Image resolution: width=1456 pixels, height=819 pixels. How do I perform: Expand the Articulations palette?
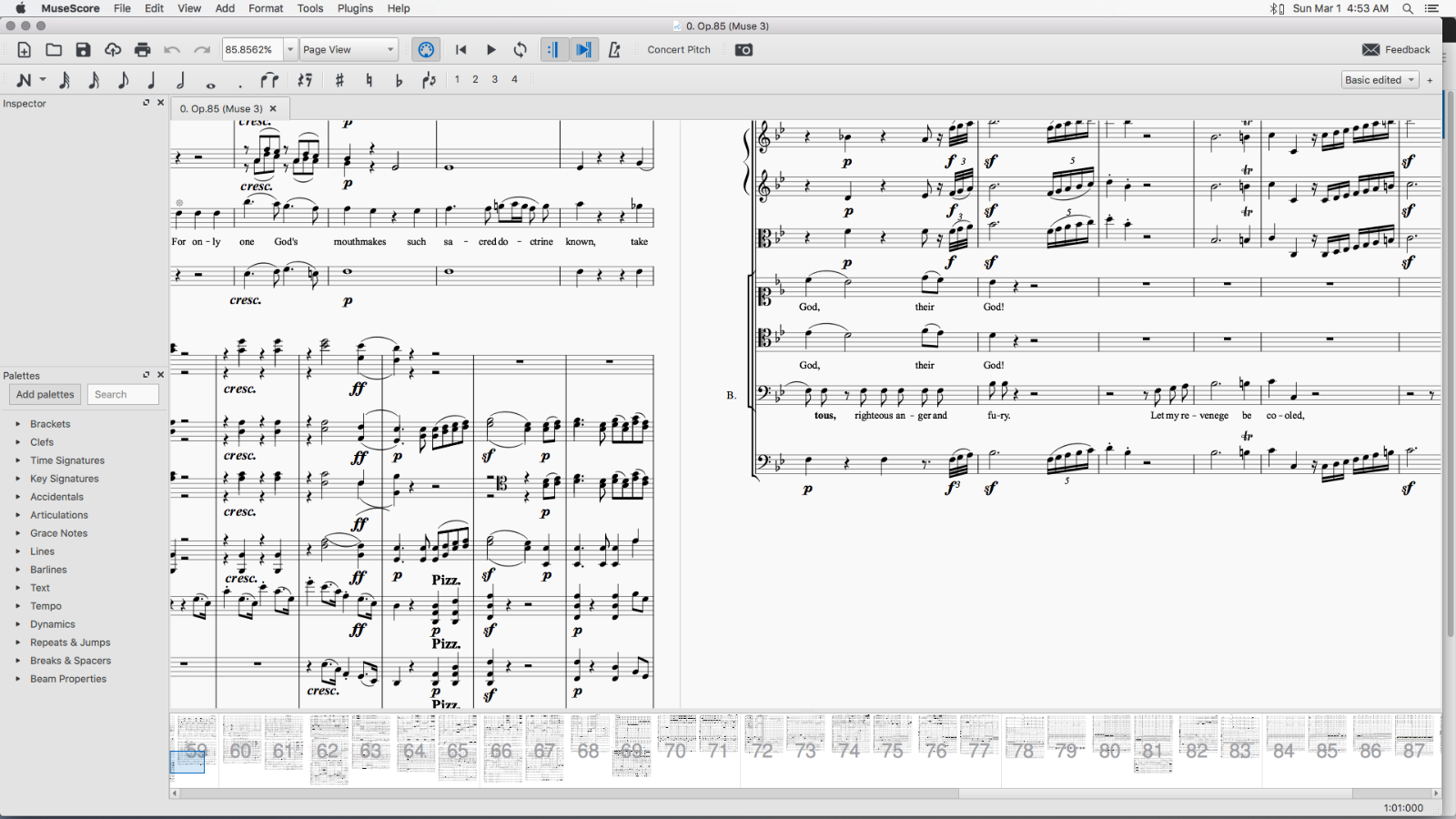click(17, 515)
